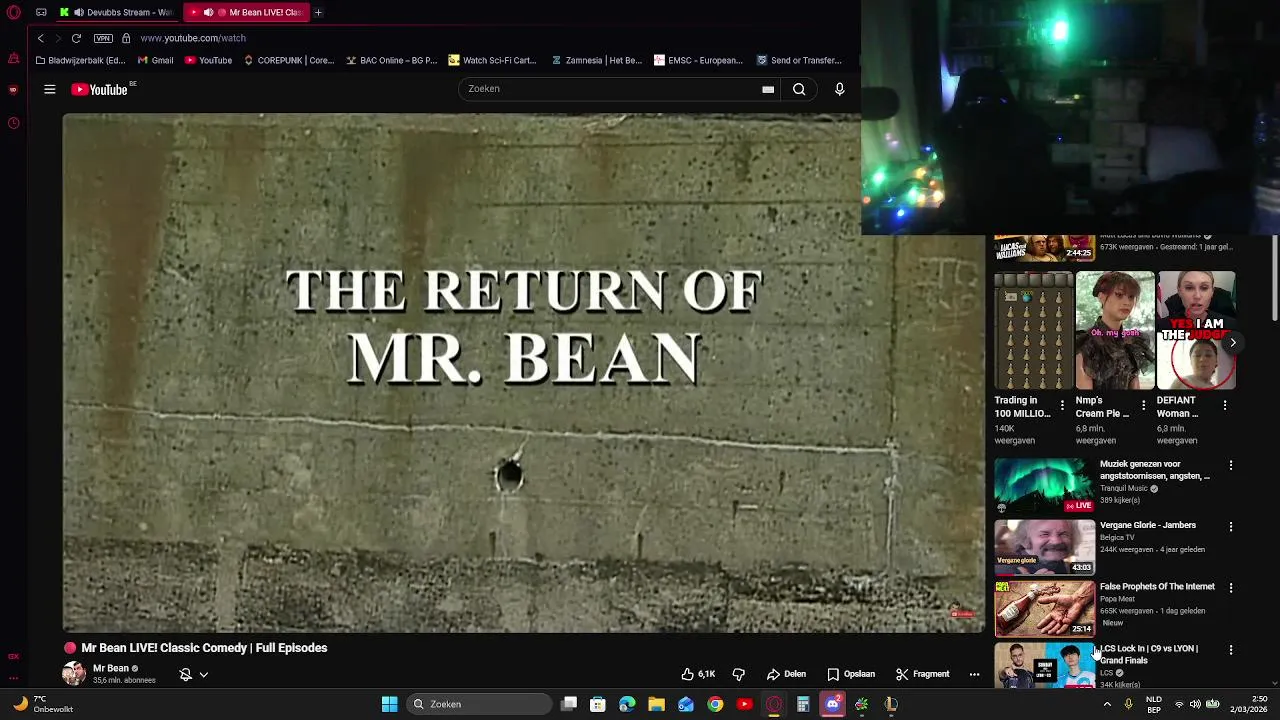This screenshot has width=1280, height=720.
Task: Open Bladwijzerbalk bookmarks folder
Action: tap(80, 60)
